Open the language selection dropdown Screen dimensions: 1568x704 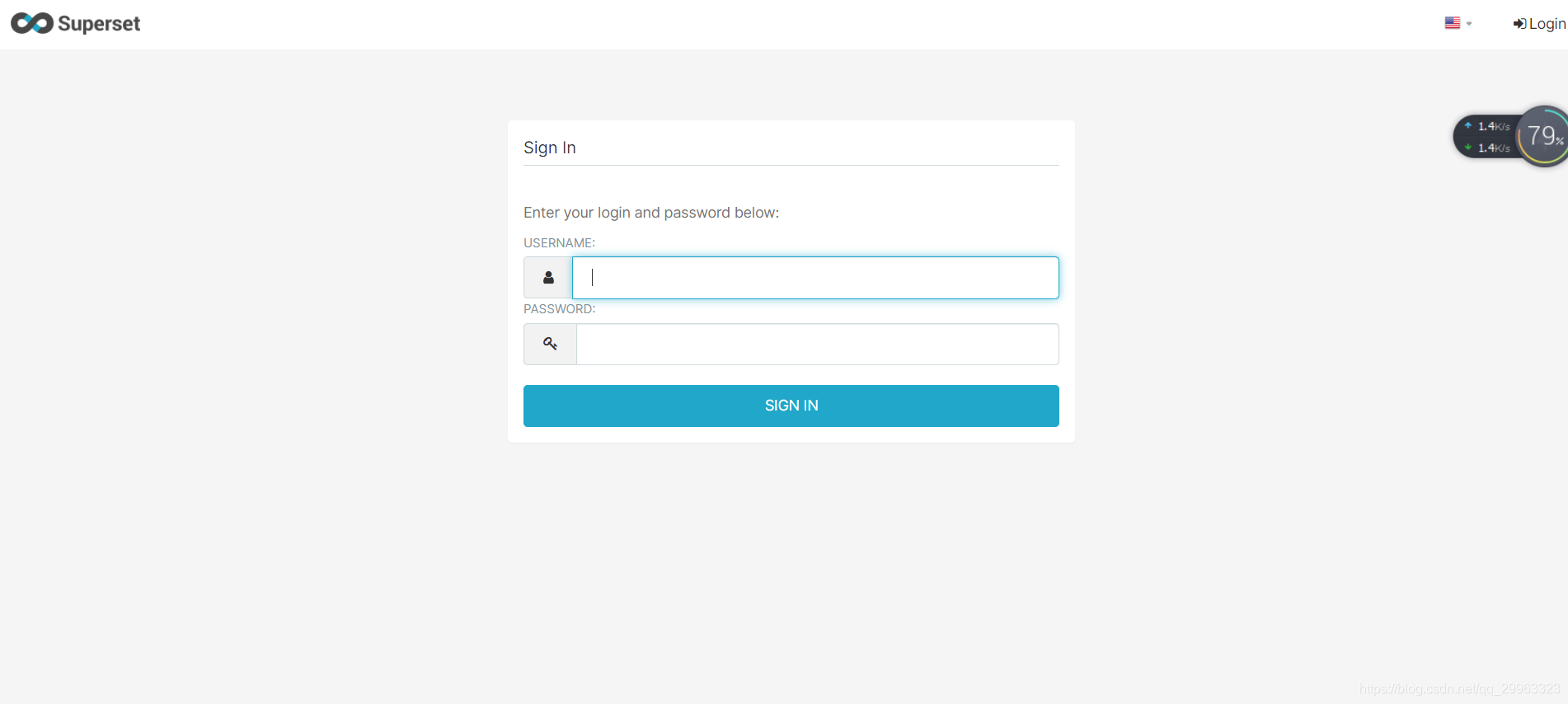tap(1458, 22)
